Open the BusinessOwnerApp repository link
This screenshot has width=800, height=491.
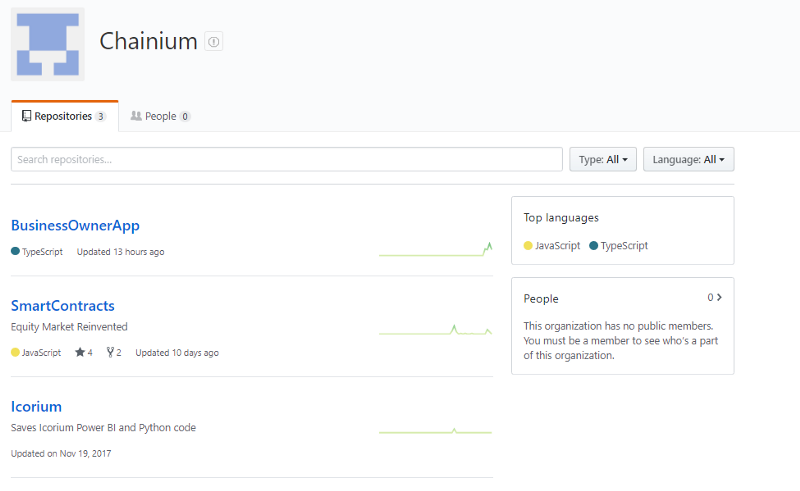pos(75,225)
